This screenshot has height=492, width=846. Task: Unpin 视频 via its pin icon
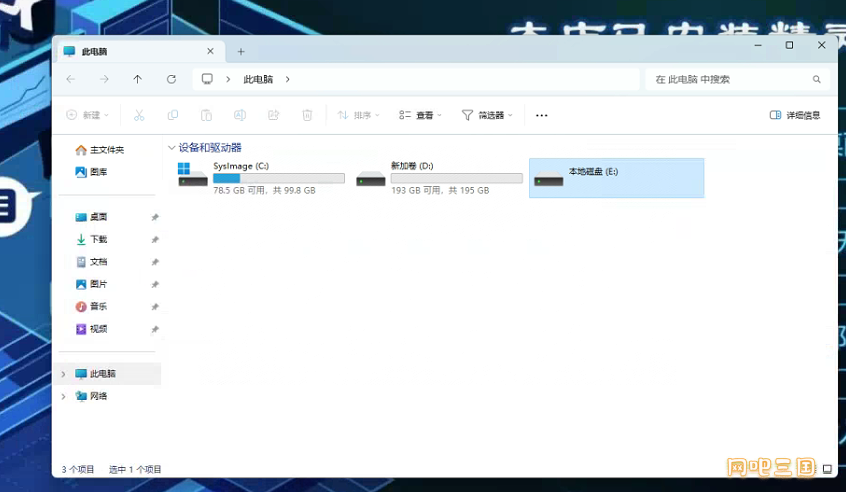tap(155, 329)
